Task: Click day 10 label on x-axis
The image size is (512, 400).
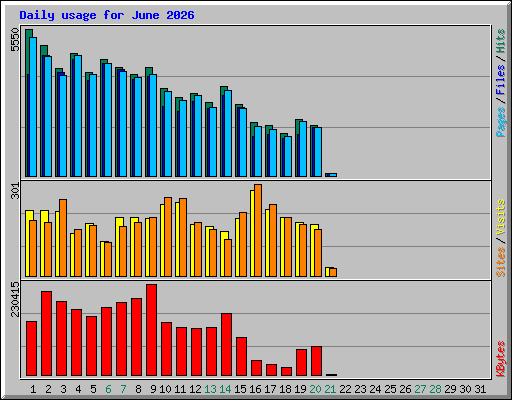Action: pos(165,389)
